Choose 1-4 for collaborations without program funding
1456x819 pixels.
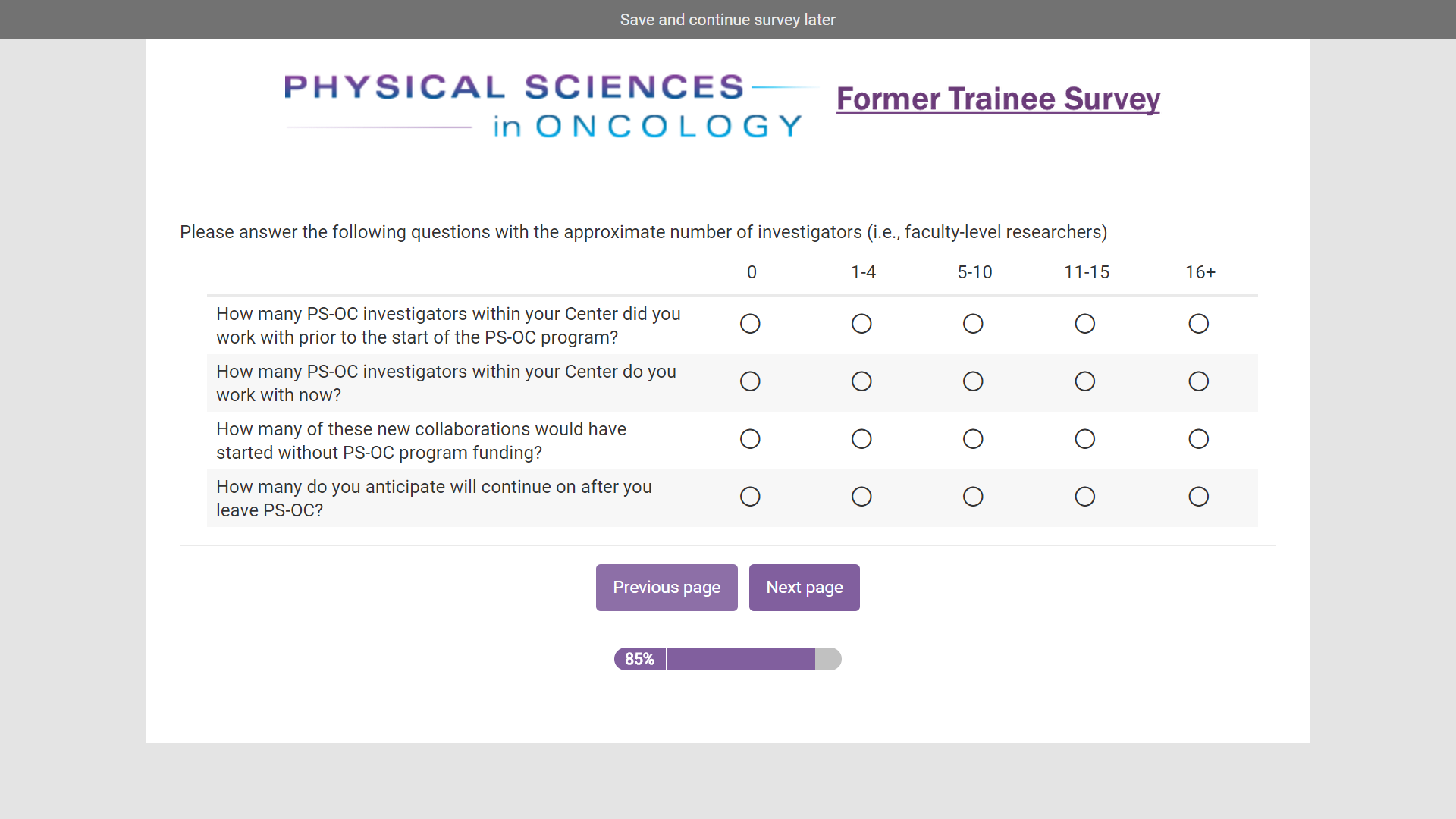[x=861, y=439]
